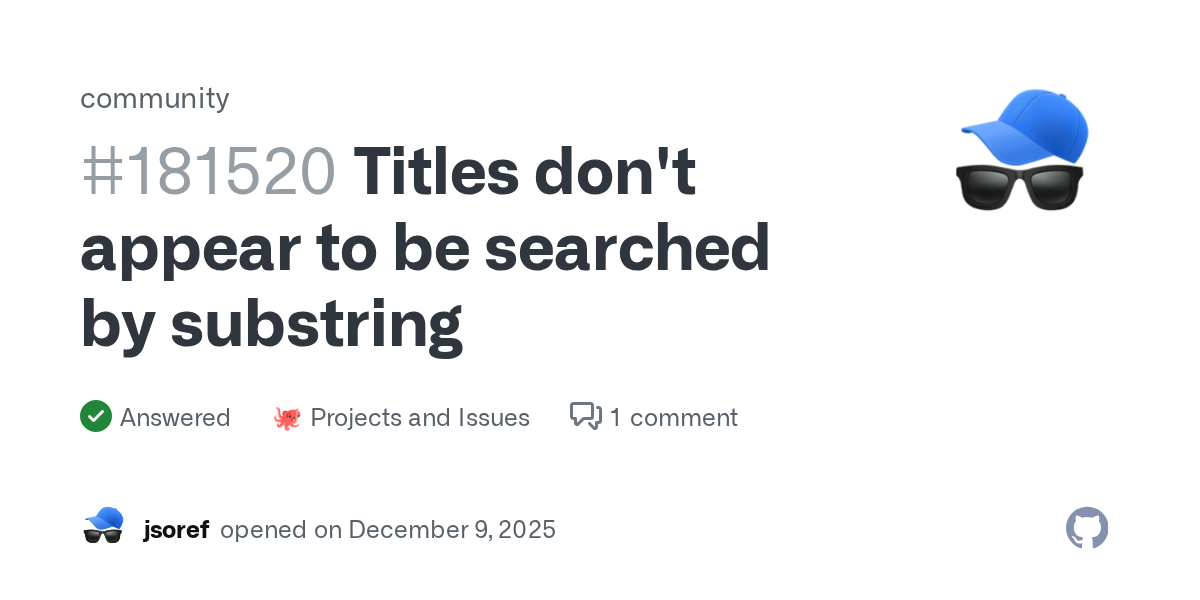
Task: Open the community repository label
Action: (x=155, y=98)
